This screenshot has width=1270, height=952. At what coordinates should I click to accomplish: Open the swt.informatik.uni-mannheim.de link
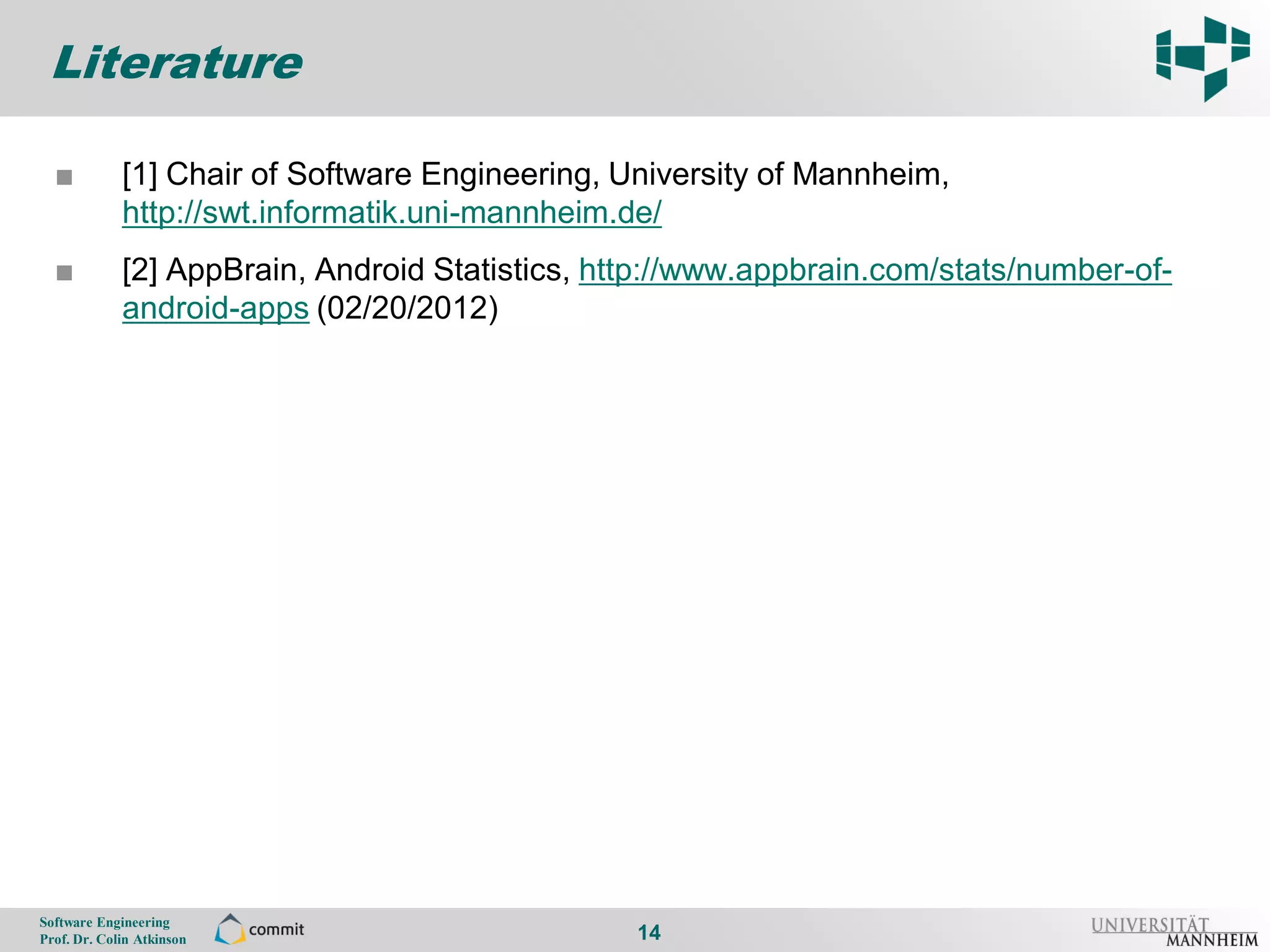pos(392,213)
